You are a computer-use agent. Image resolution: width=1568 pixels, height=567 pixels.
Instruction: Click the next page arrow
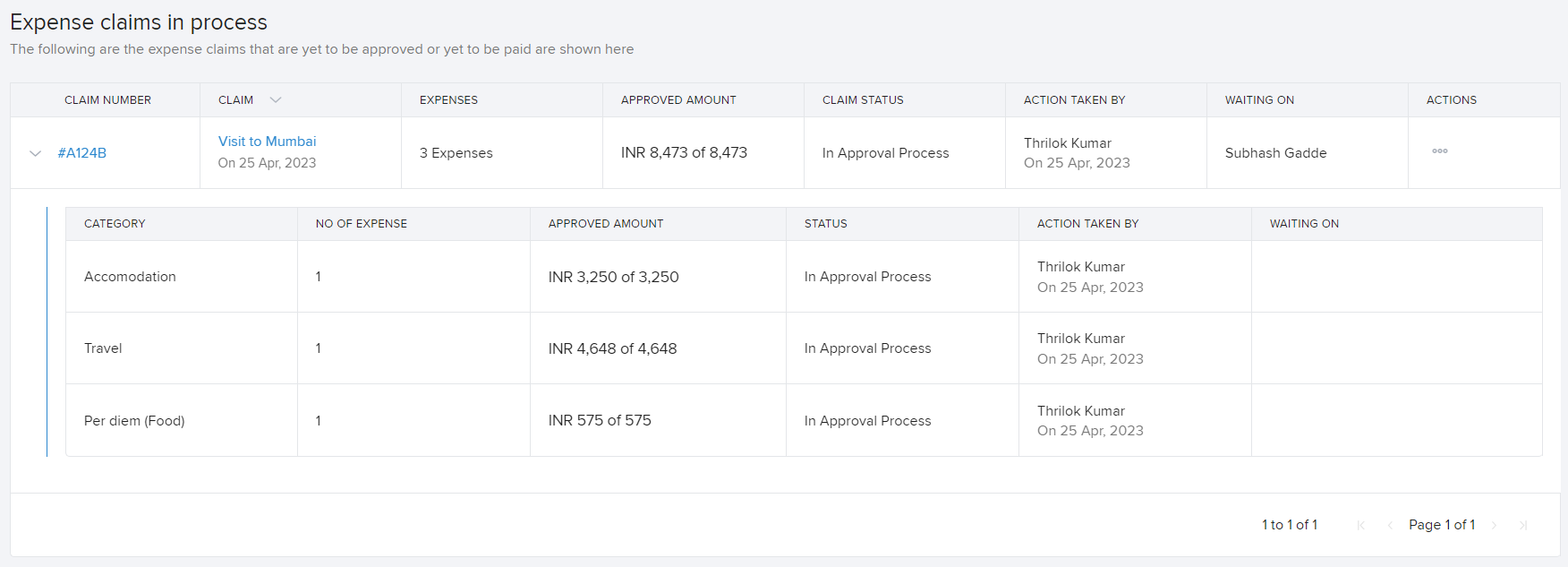[1494, 525]
